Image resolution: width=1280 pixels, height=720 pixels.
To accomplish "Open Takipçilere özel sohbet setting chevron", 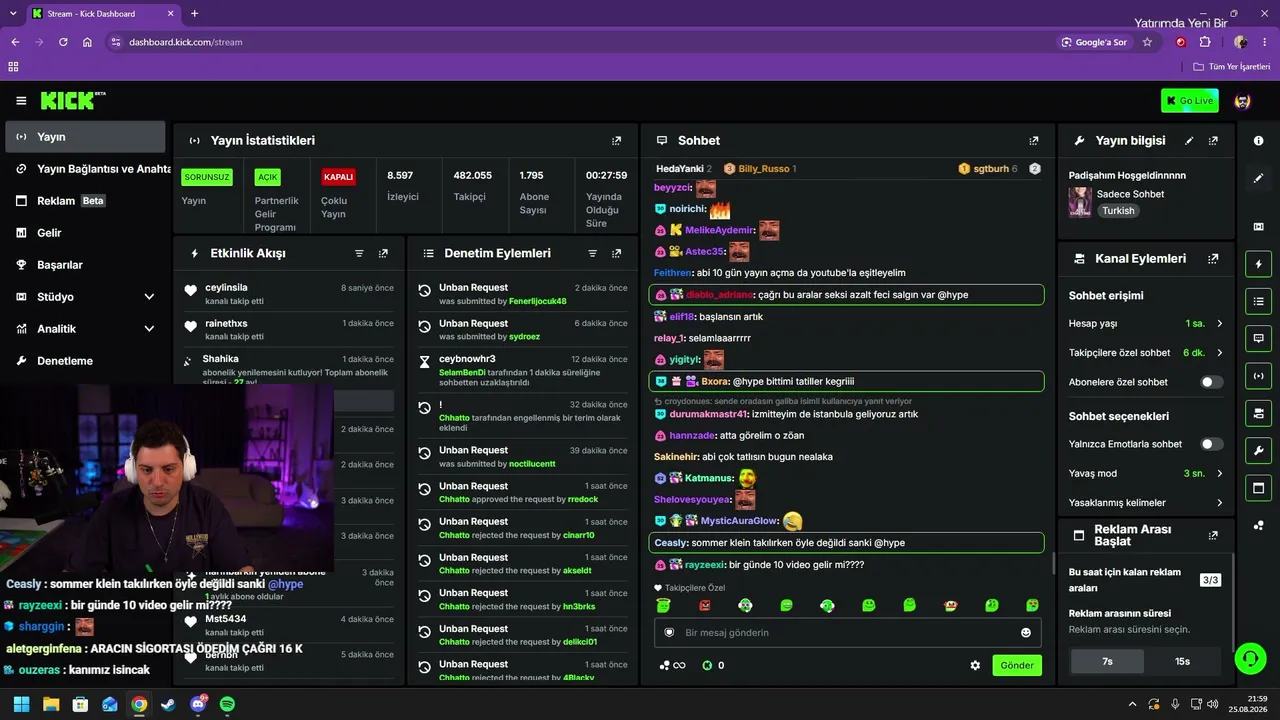I will [x=1219, y=353].
